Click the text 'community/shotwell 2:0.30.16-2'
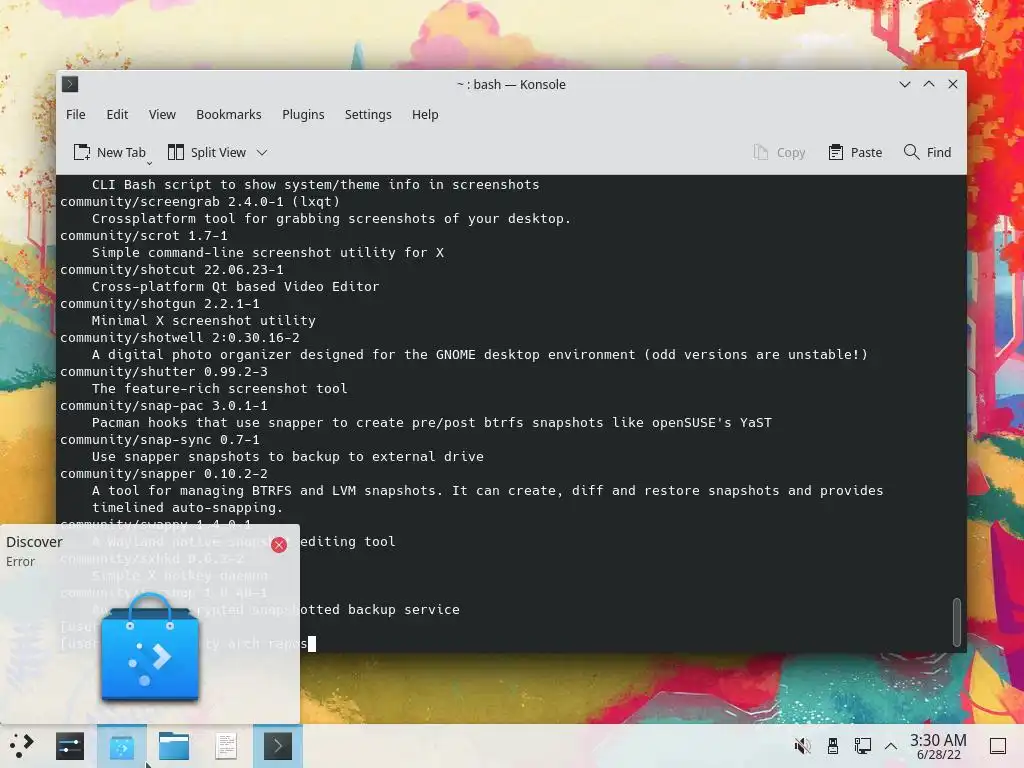This screenshot has width=1024, height=768. tap(180, 338)
